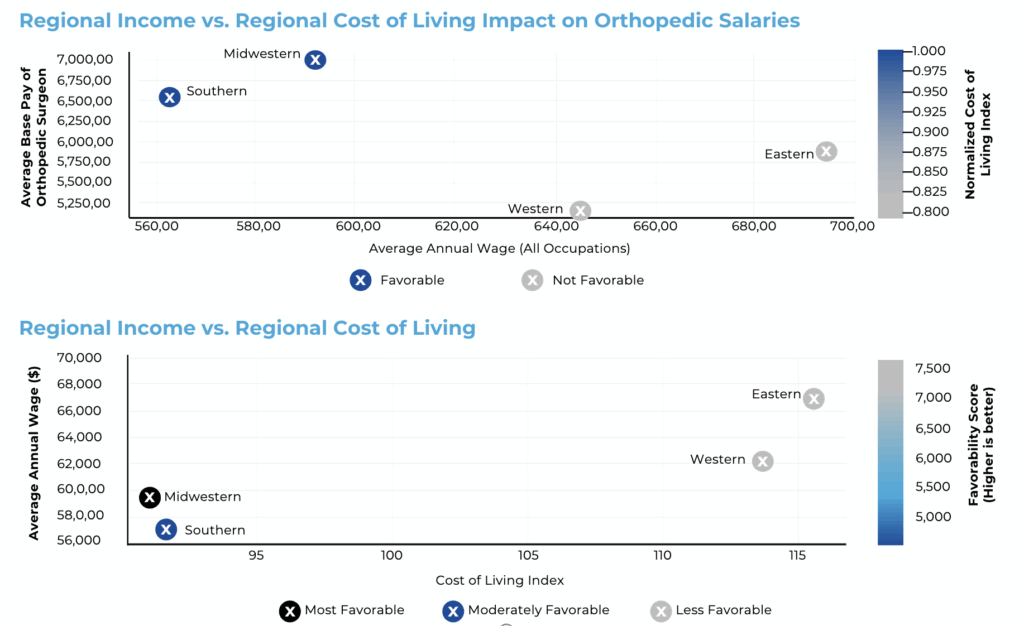Click the Regional Income vs. Regional Cost of Living title
The height and width of the screenshot is (626, 1024).
tap(248, 328)
